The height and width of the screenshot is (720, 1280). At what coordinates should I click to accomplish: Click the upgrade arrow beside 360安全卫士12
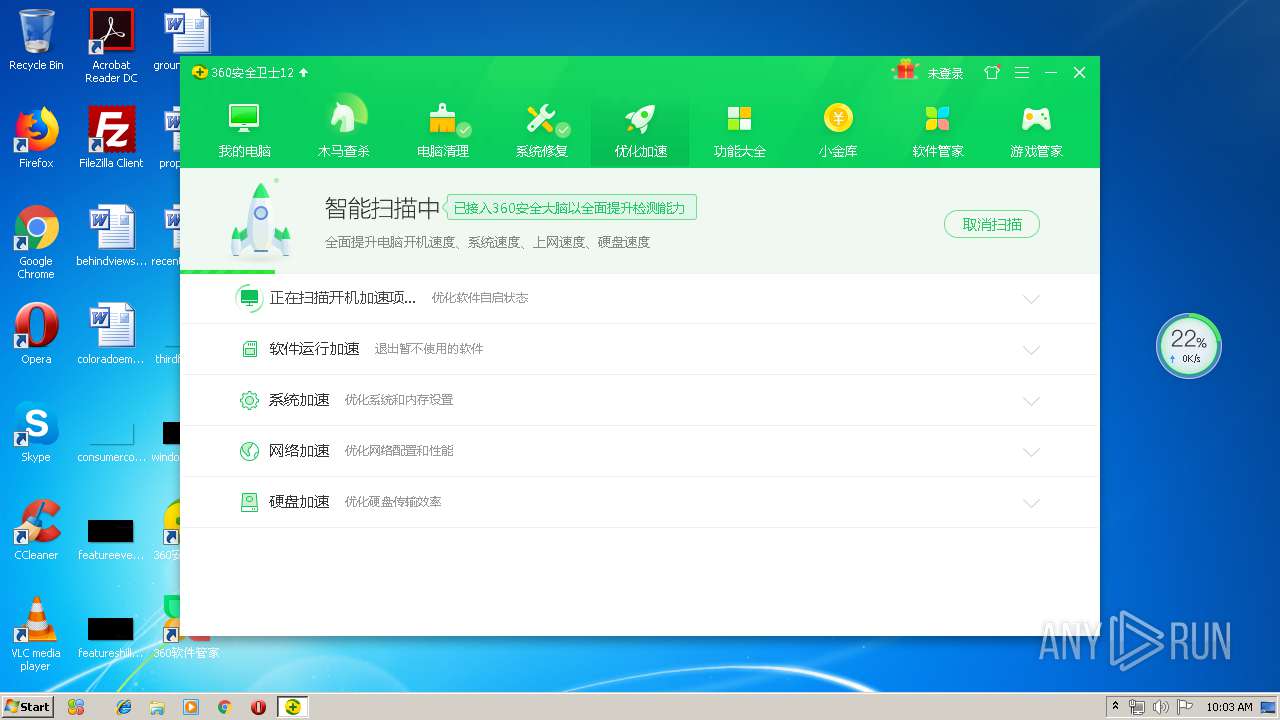pyautogui.click(x=304, y=73)
